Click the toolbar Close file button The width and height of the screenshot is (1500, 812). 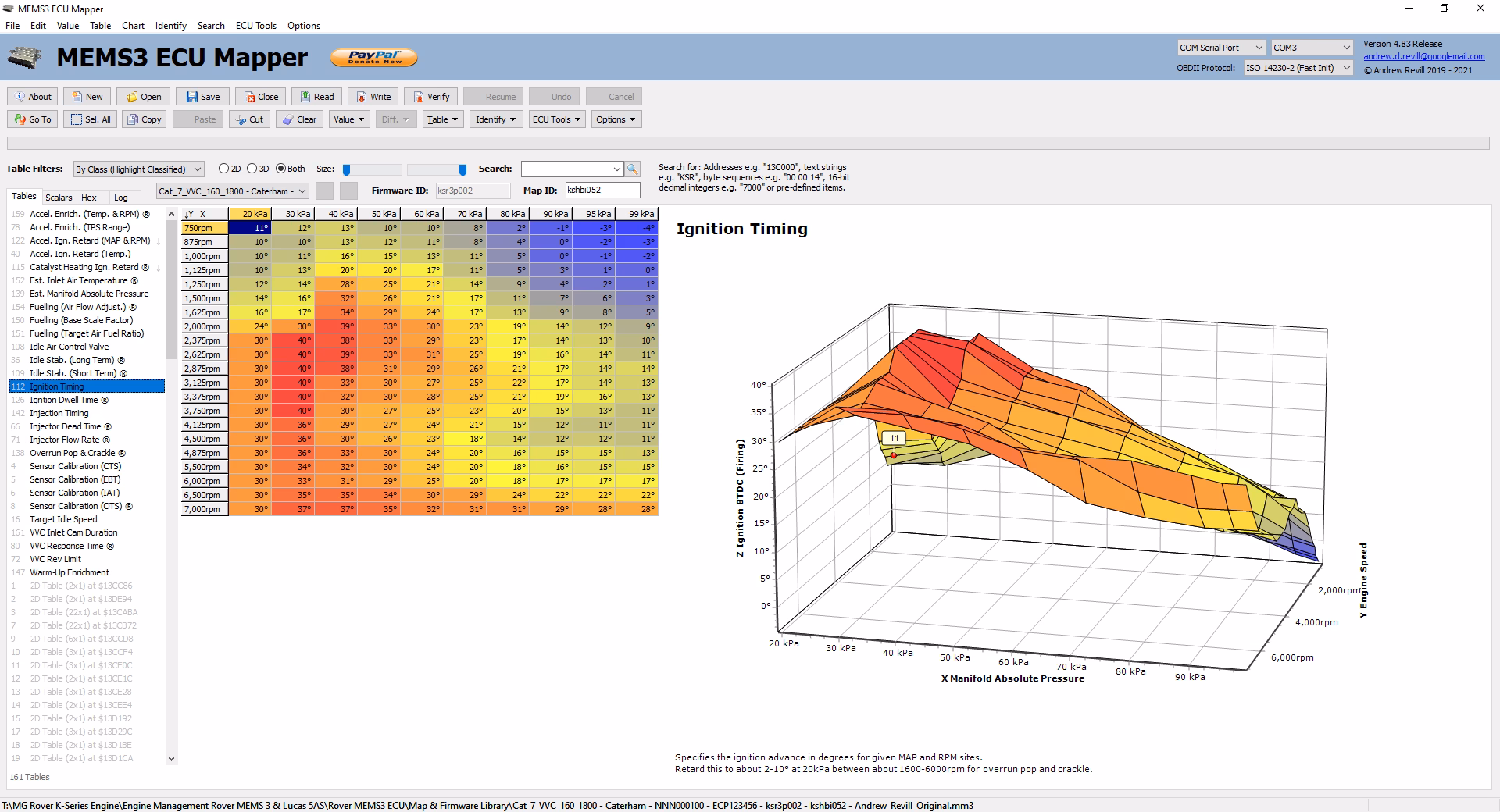point(261,97)
